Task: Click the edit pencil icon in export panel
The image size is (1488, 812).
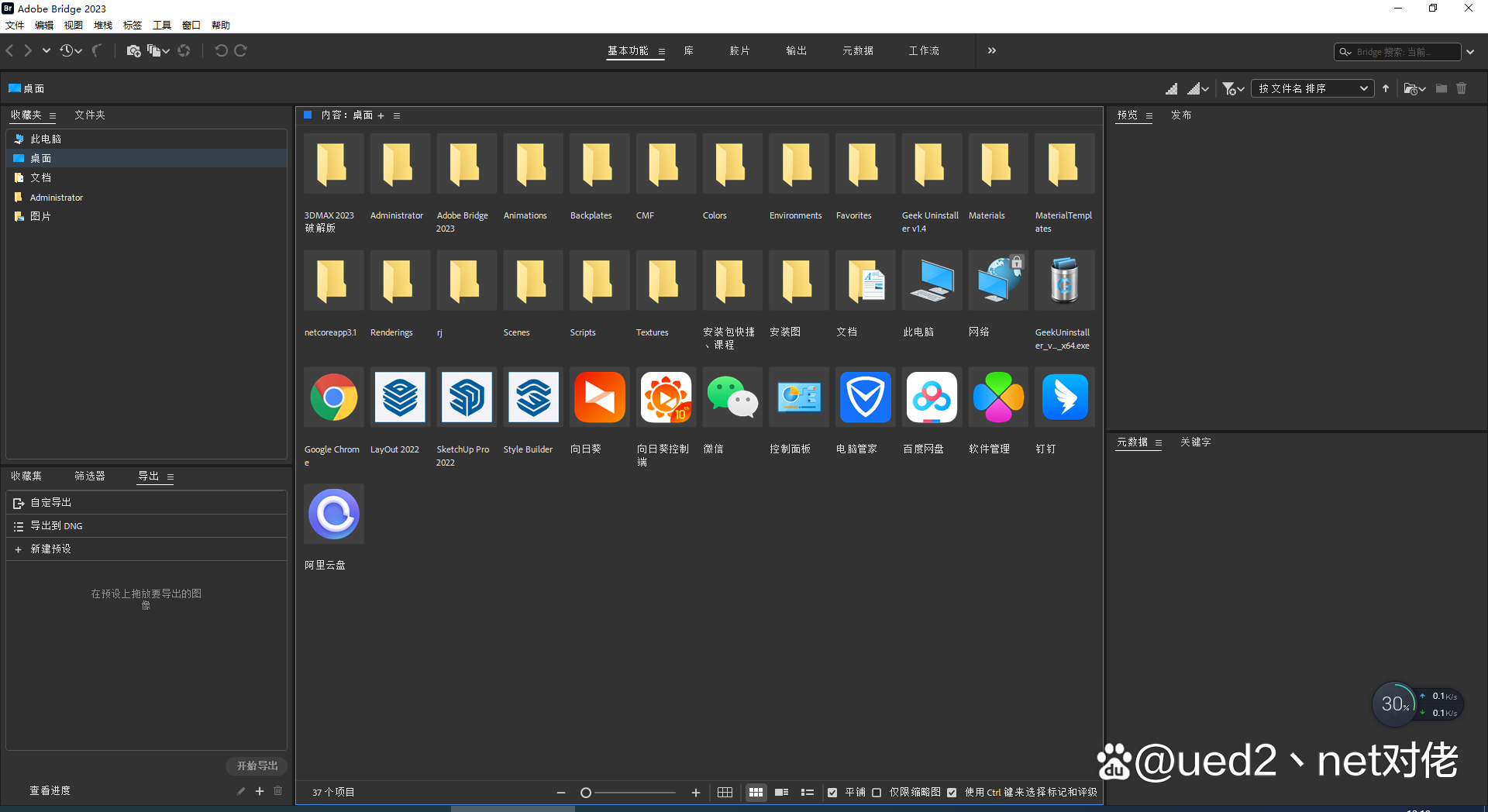Action: [x=241, y=791]
